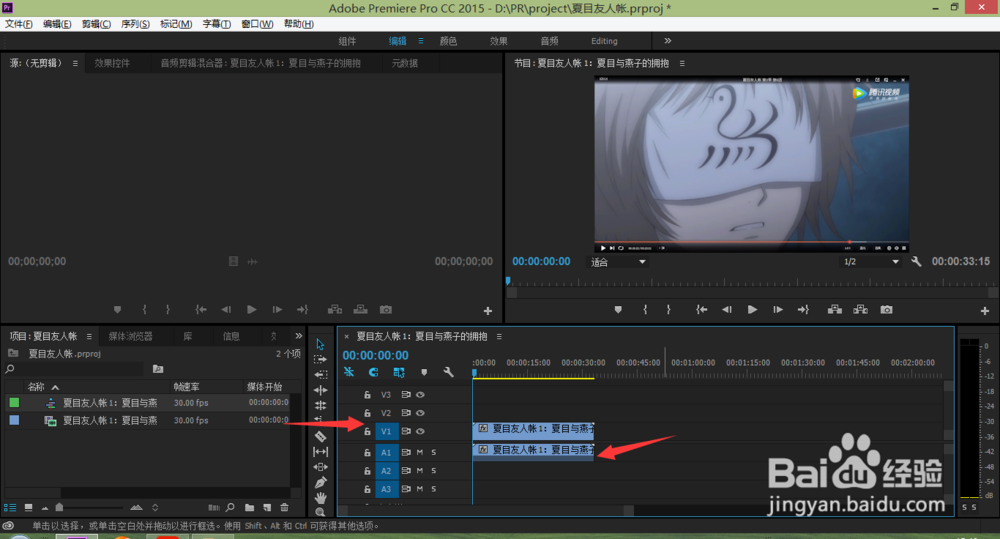Open Find in Project panel footer

click(x=230, y=508)
